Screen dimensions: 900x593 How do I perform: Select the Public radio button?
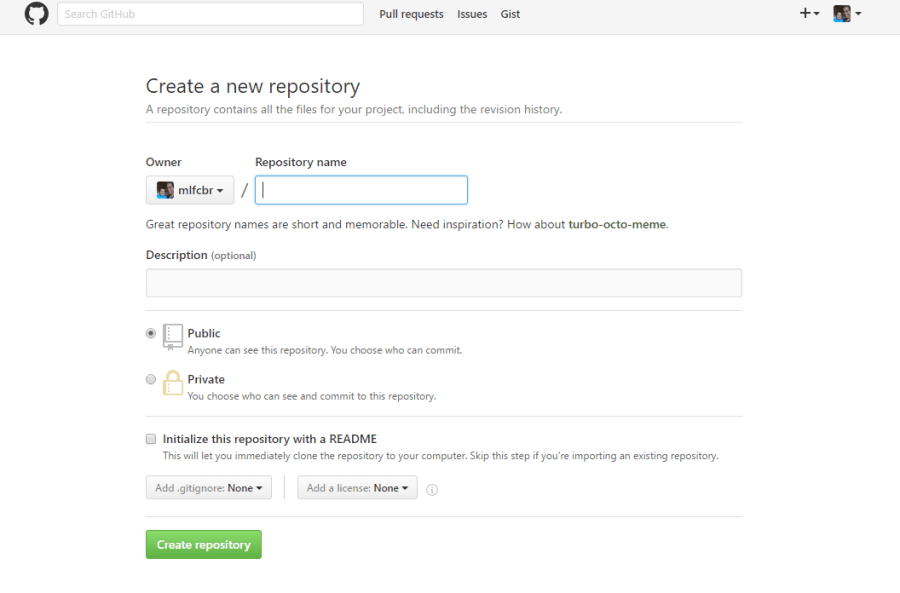(x=151, y=333)
